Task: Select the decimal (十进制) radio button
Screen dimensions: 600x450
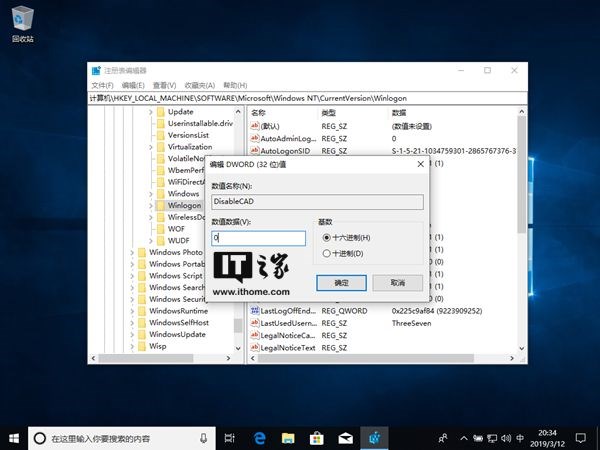Action: coord(326,253)
